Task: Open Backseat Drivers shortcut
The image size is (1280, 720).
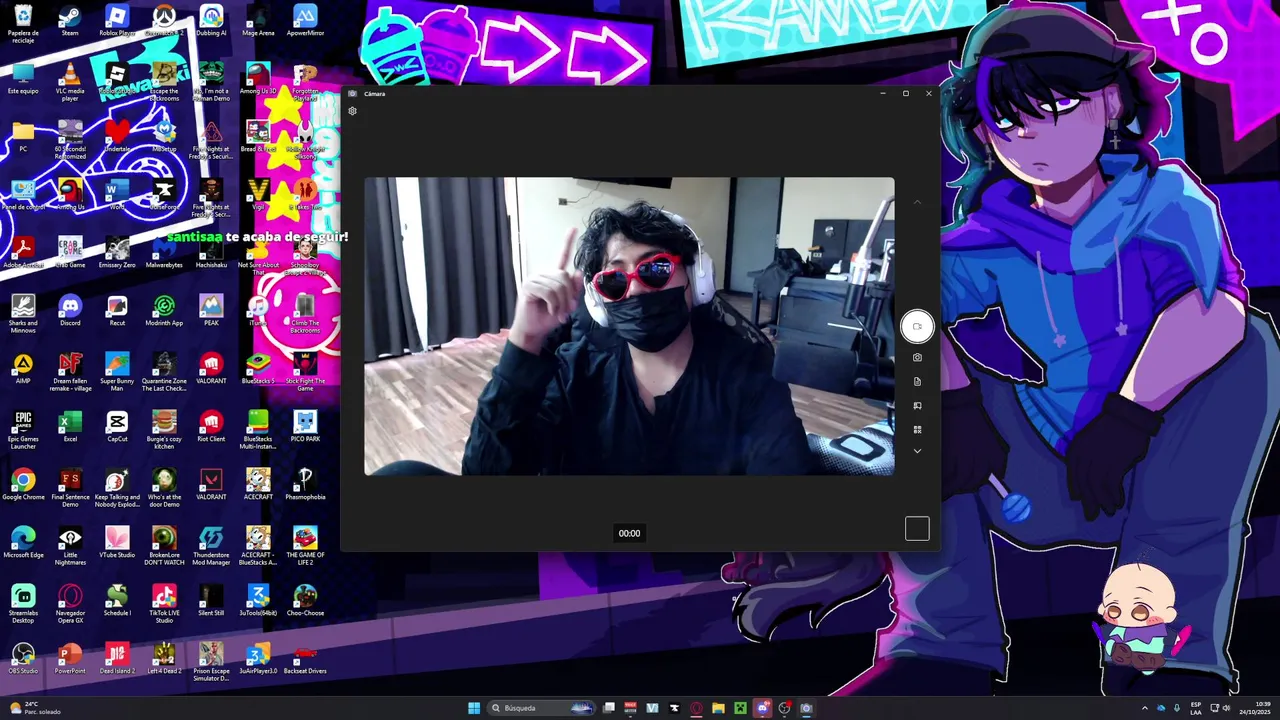Action: point(305,658)
